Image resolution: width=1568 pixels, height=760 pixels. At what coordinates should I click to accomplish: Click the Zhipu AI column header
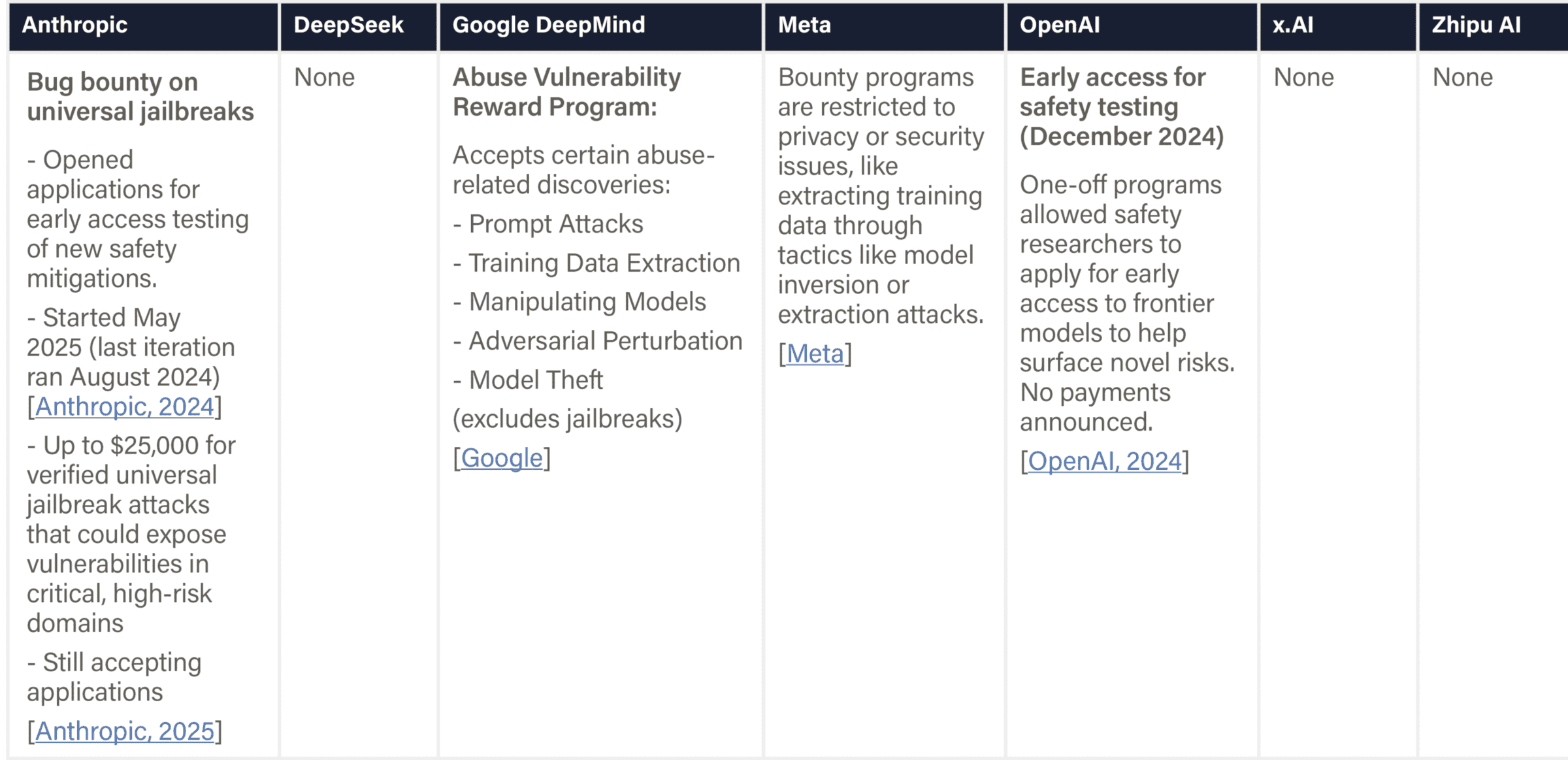[1476, 25]
